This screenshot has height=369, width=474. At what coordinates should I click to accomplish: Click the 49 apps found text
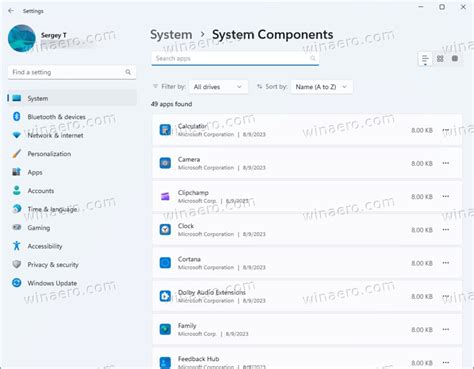(x=171, y=104)
